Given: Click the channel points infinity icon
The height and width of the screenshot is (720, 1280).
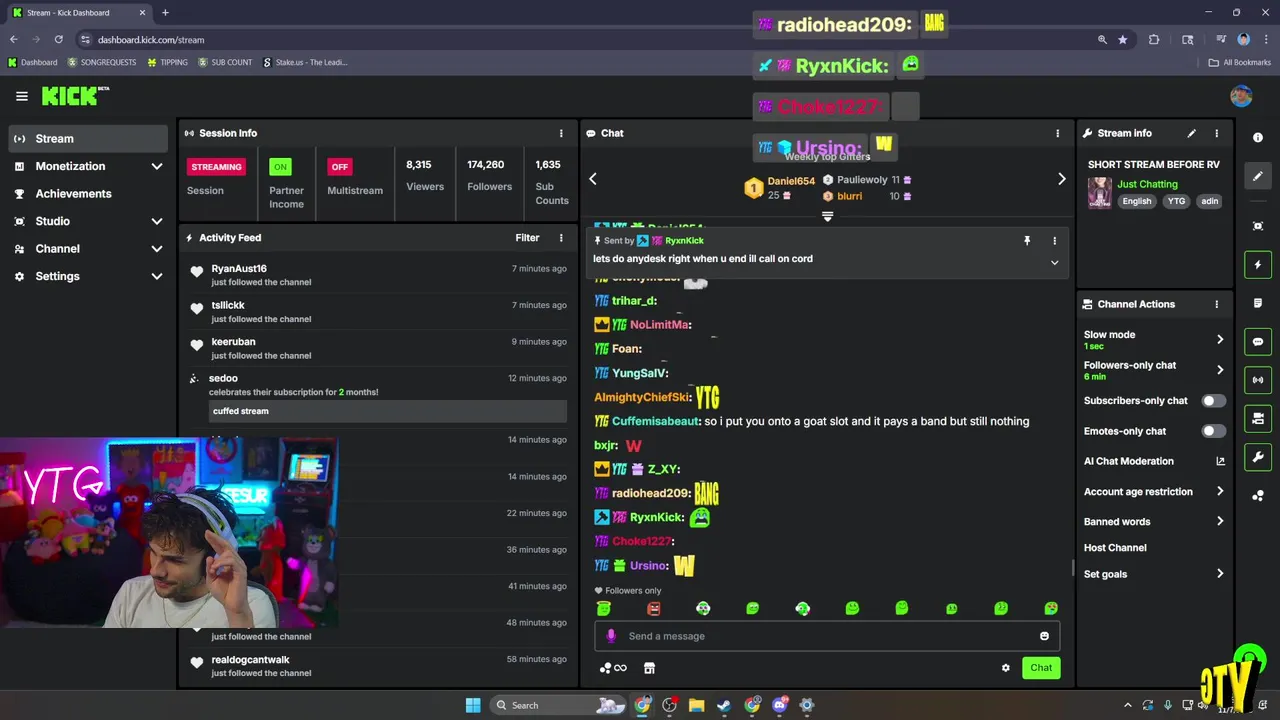Looking at the screenshot, I should coord(613,668).
